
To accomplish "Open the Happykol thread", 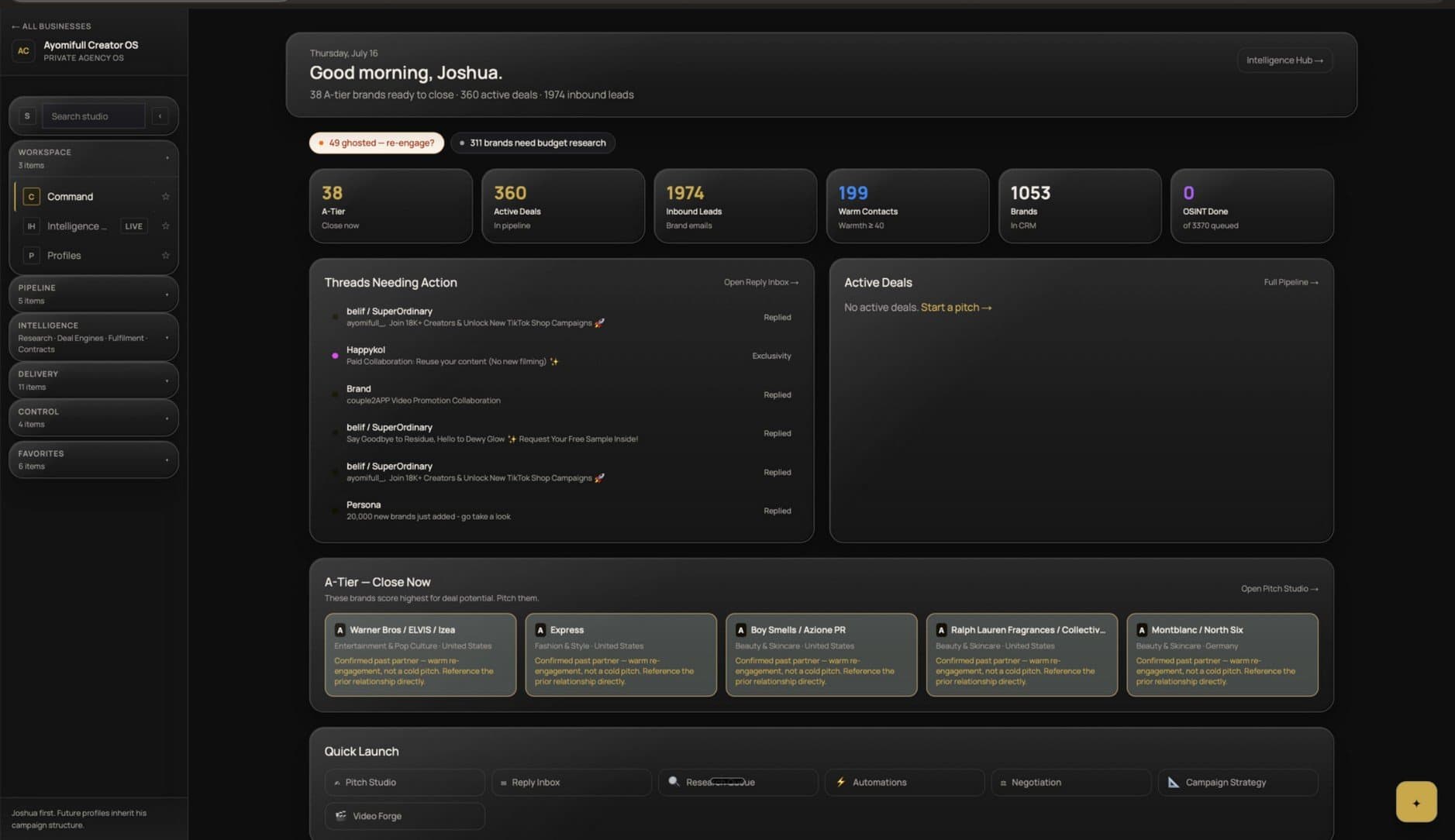I will point(561,356).
